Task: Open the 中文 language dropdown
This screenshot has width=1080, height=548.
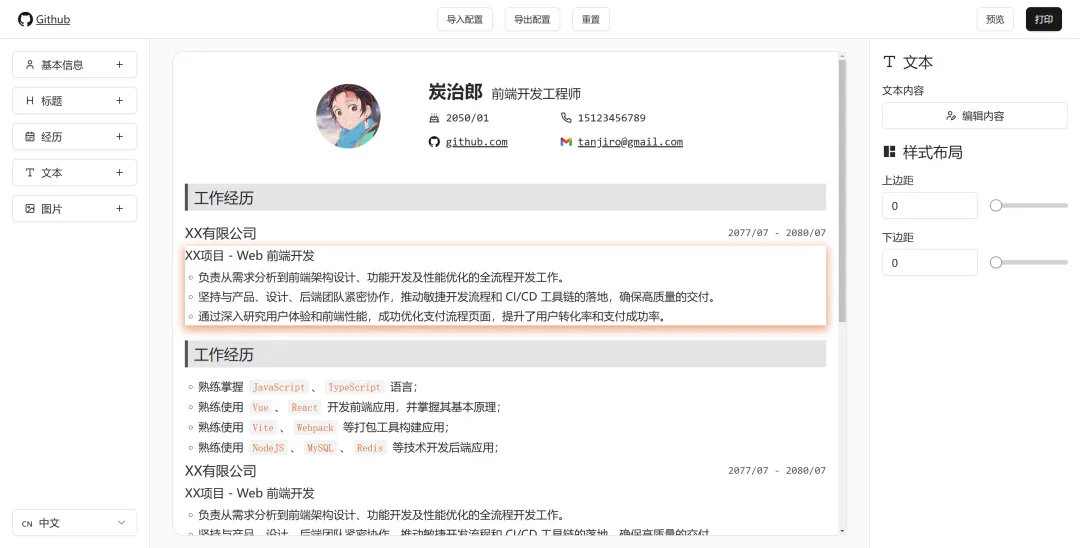Action: tap(74, 523)
